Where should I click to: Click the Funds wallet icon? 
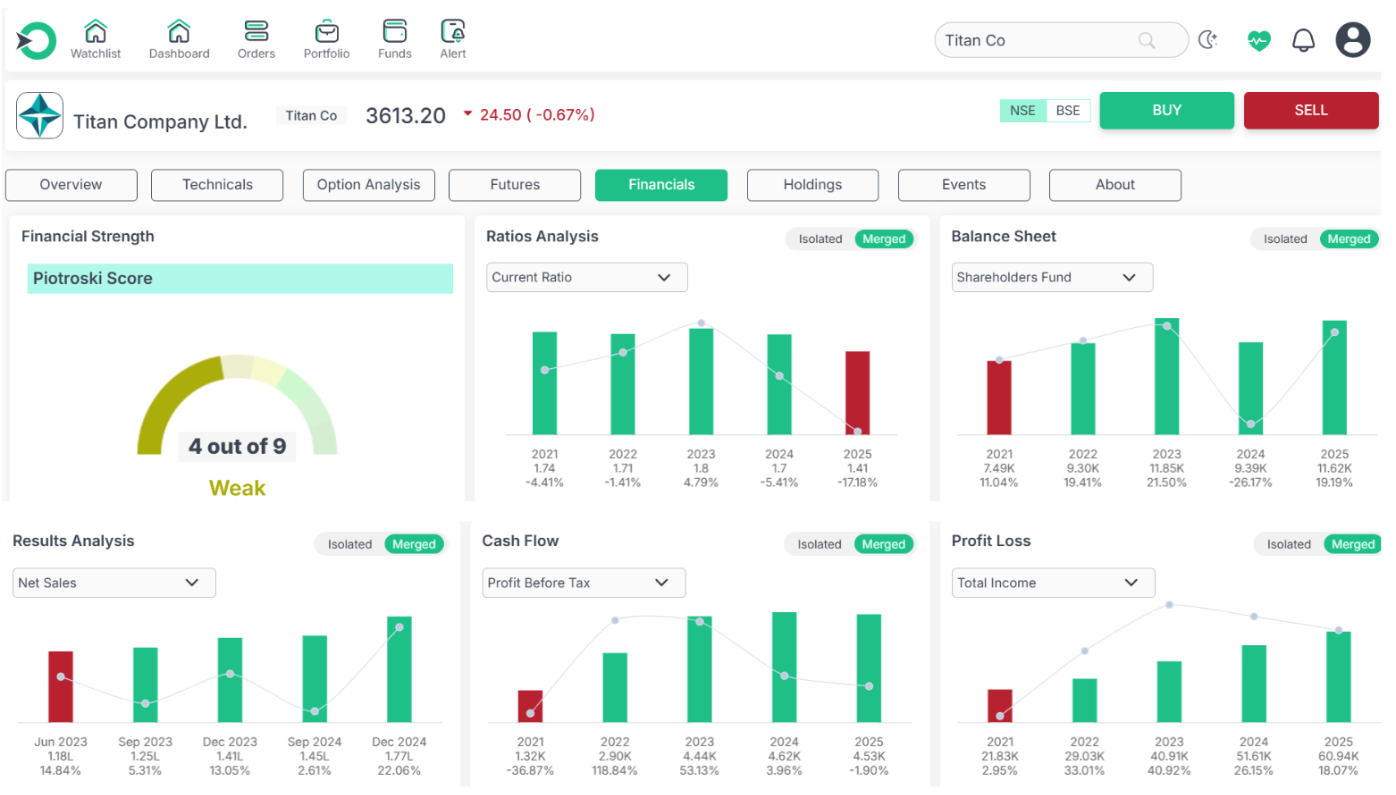pos(395,31)
